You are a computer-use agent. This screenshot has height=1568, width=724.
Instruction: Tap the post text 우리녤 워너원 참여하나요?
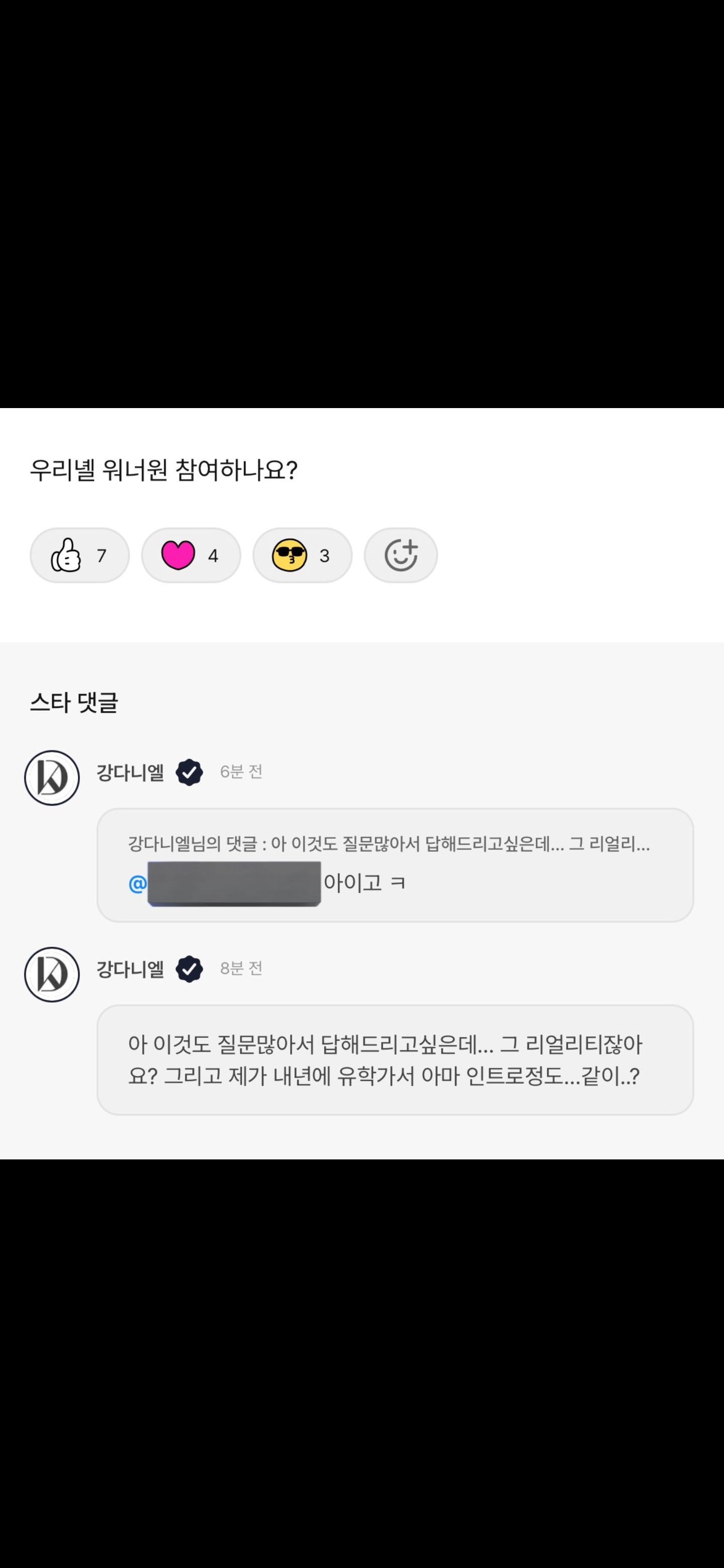163,470
